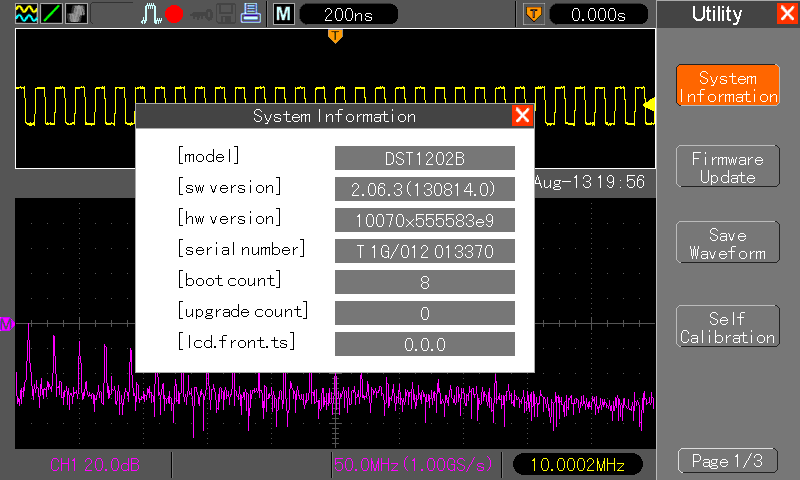Viewport: 800px width, 480px height.
Task: Open Firmware Update
Action: (728, 166)
